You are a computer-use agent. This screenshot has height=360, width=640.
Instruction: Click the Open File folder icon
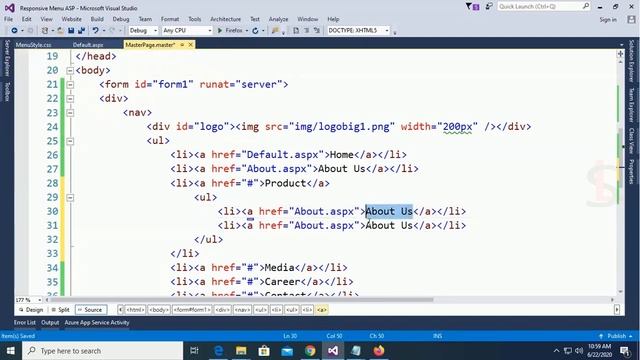tap(60, 31)
